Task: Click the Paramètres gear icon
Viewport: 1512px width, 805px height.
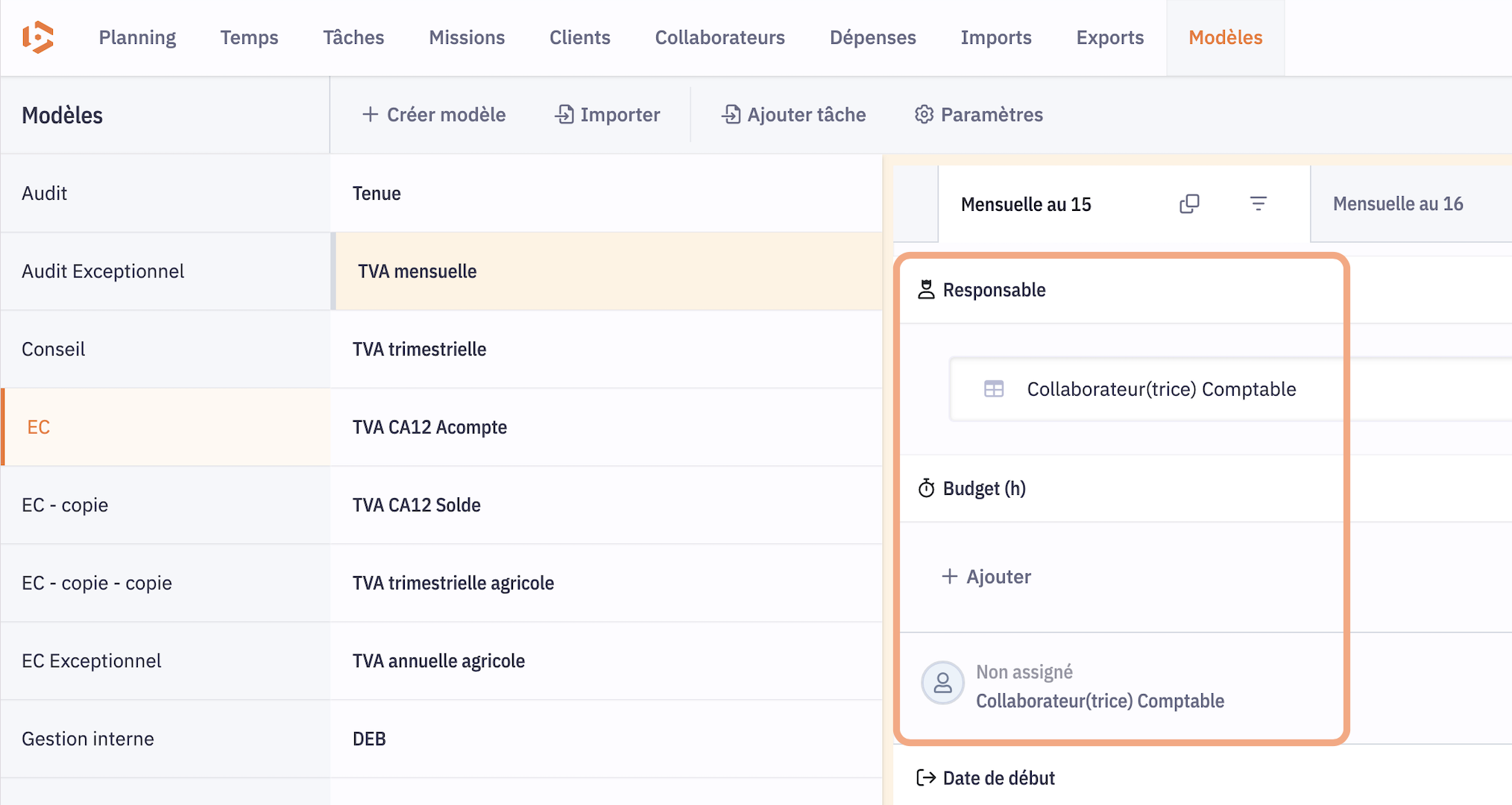Action: 924,114
